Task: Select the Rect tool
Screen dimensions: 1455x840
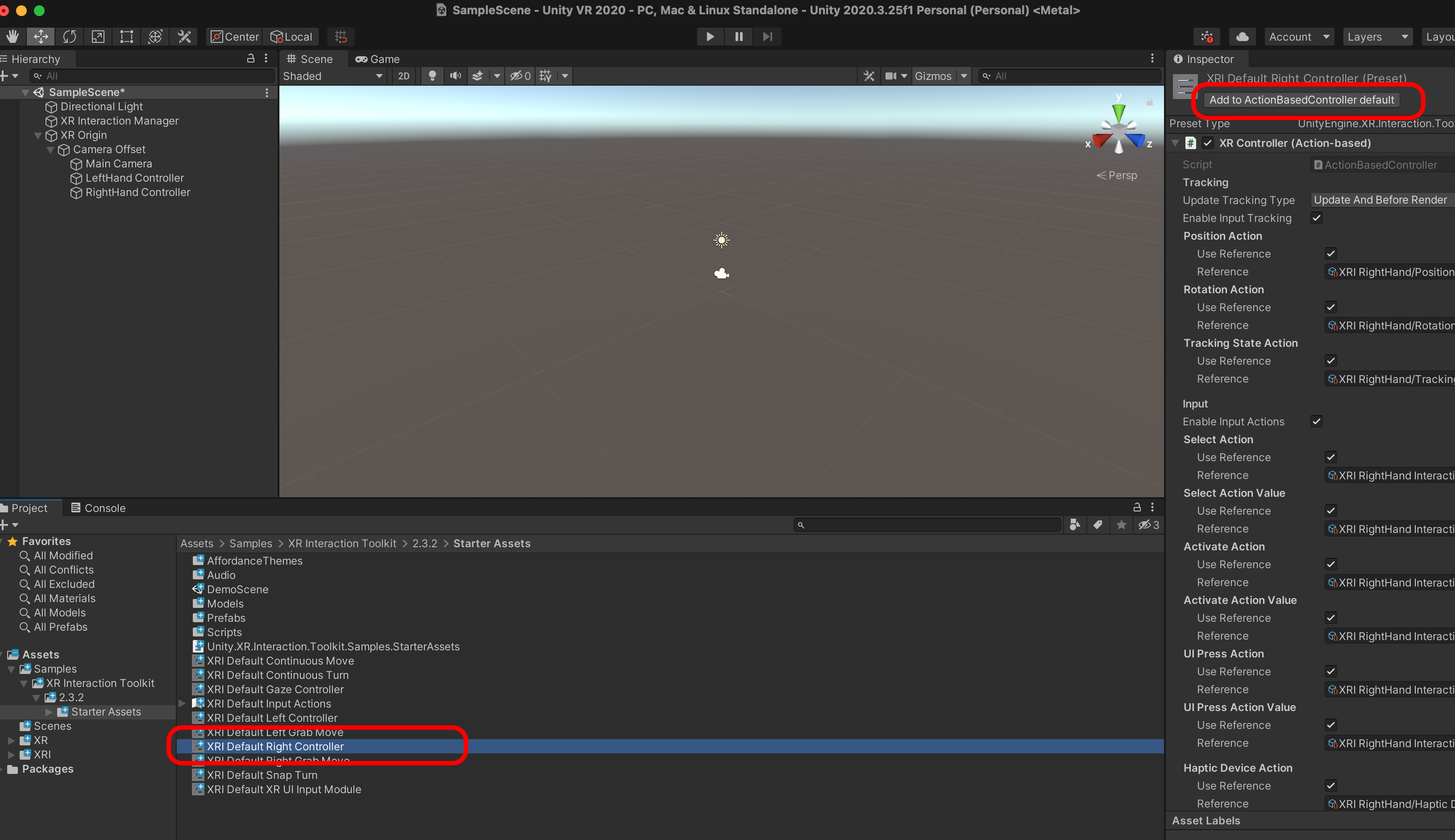Action: click(126, 37)
